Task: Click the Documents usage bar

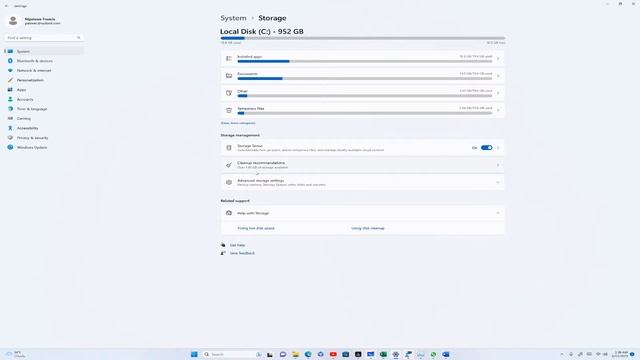Action: (x=364, y=78)
